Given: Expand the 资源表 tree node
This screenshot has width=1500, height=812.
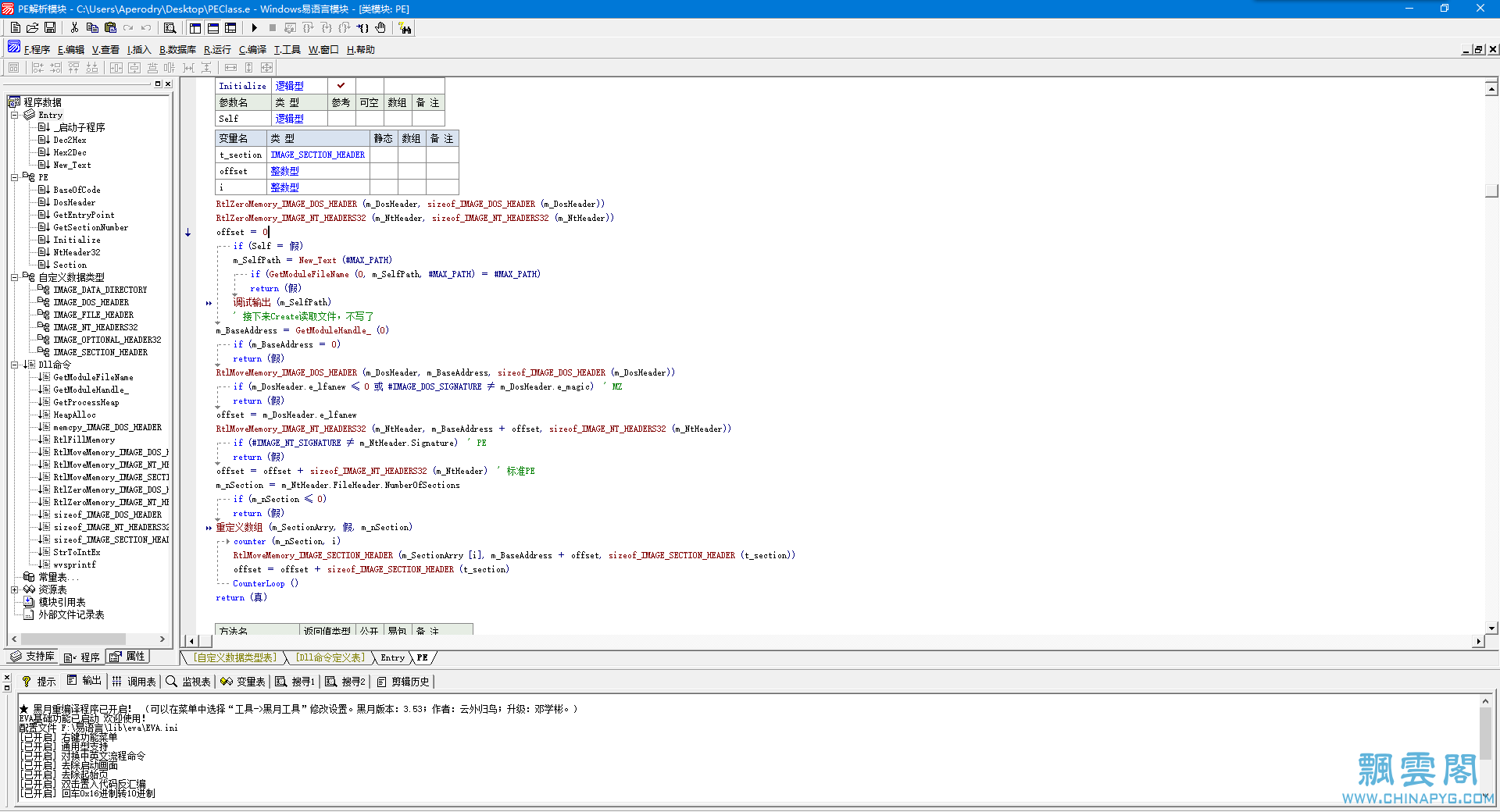Looking at the screenshot, I should (14, 589).
